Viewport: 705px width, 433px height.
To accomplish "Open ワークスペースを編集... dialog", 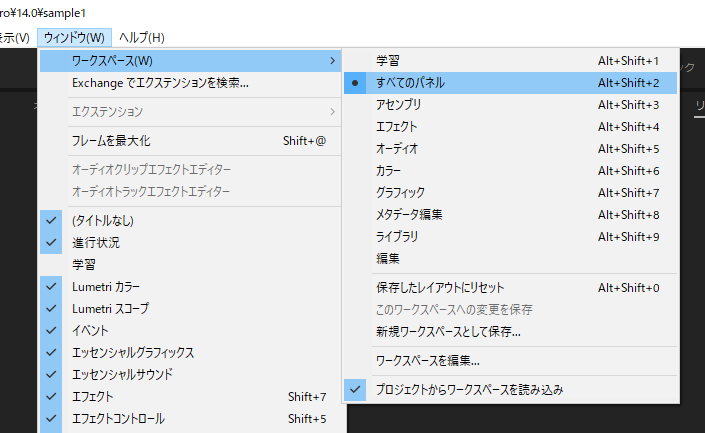I will (510, 361).
